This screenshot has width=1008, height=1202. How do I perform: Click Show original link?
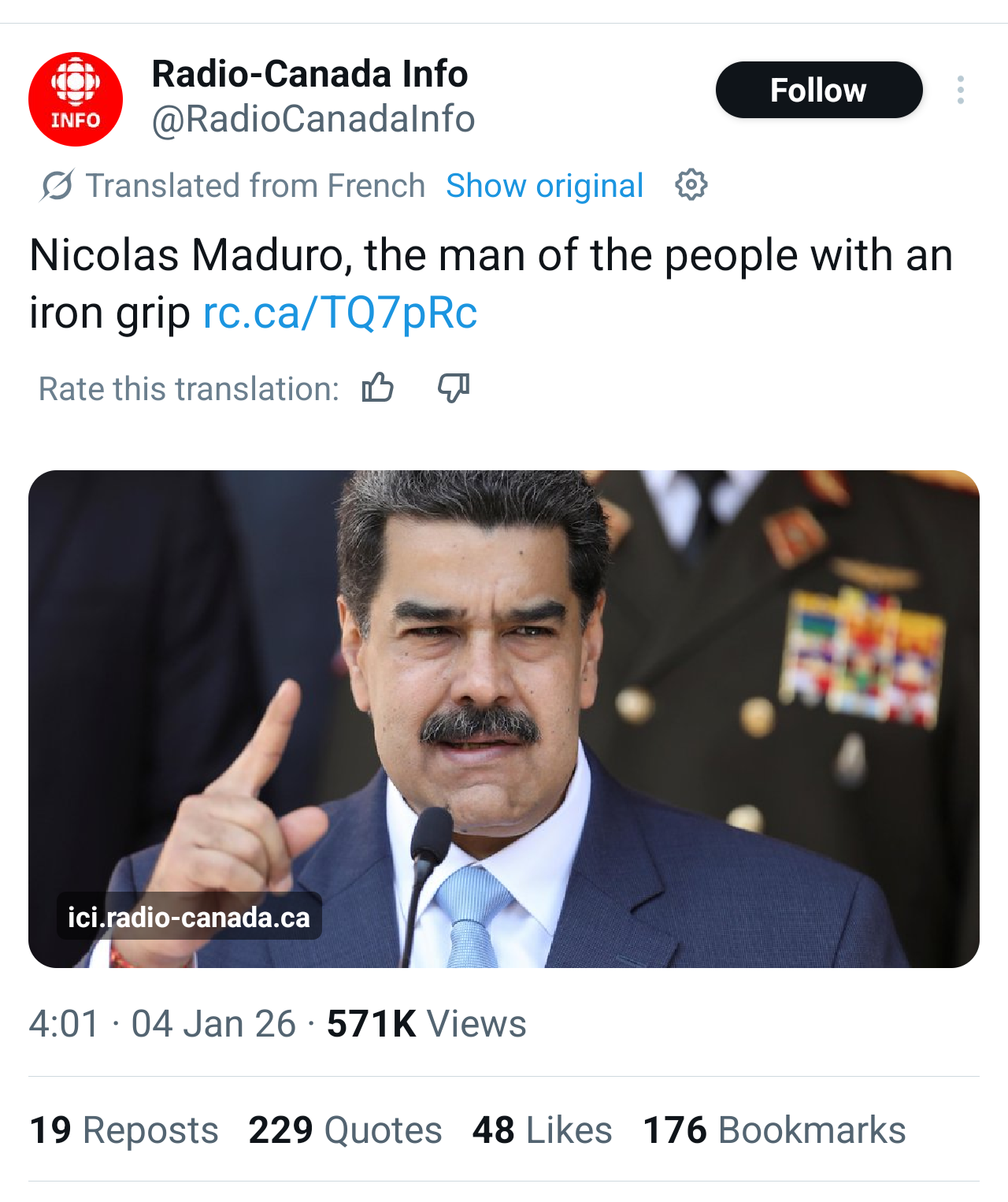[x=544, y=186]
